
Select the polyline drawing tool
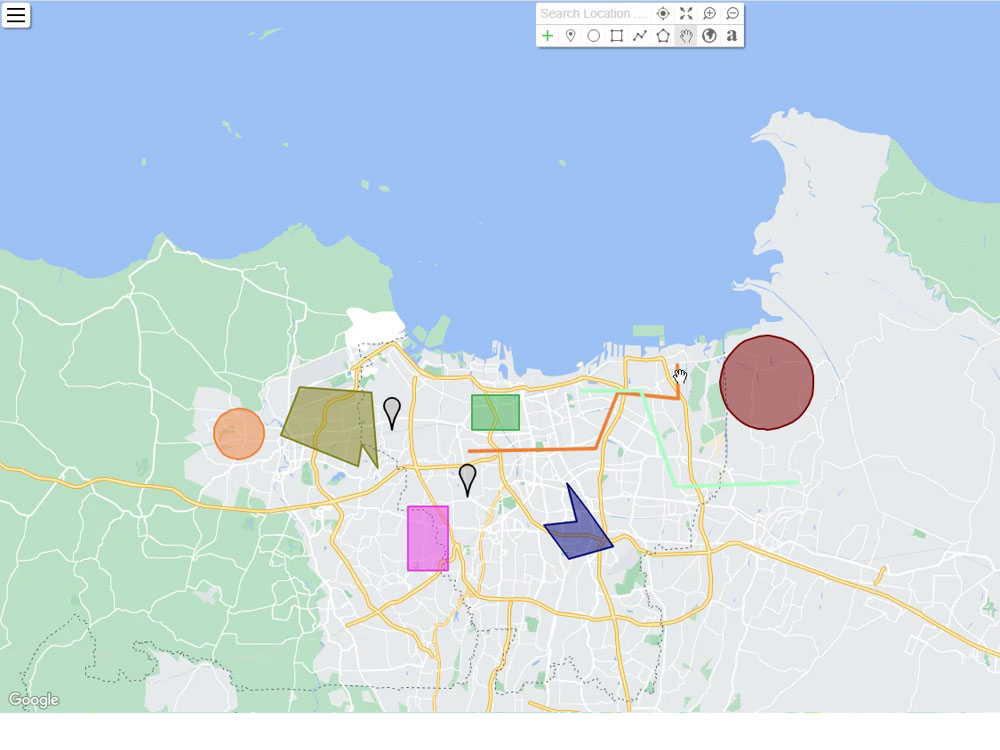pos(640,36)
